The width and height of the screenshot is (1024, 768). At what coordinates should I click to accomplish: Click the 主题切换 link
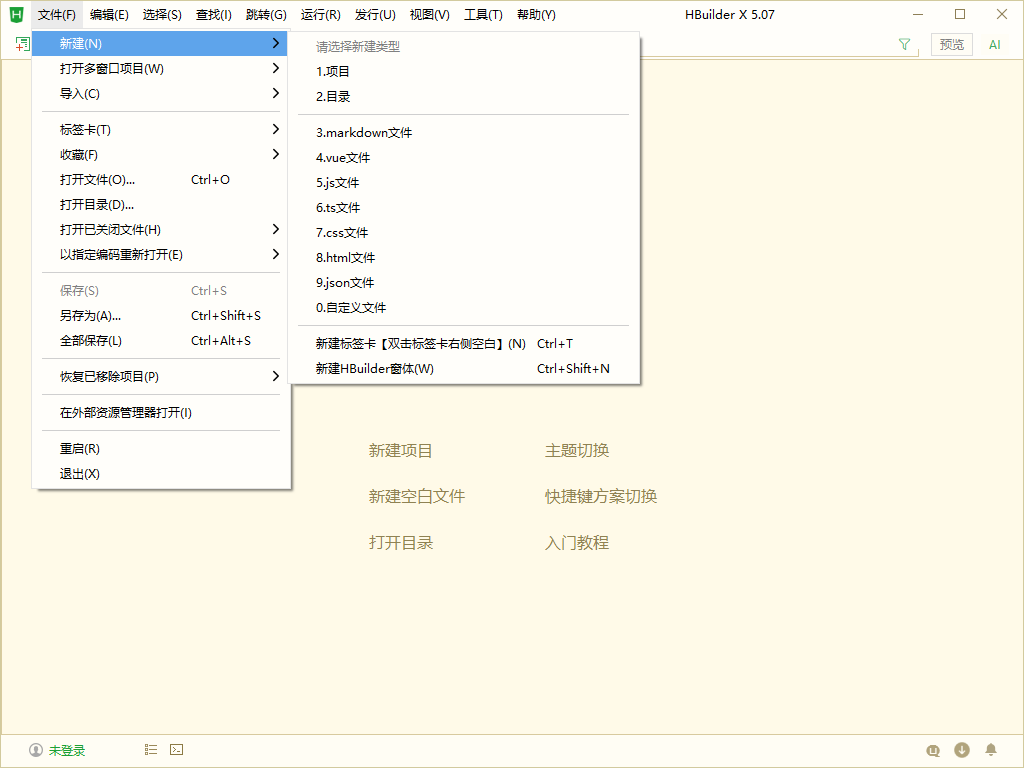tap(577, 451)
